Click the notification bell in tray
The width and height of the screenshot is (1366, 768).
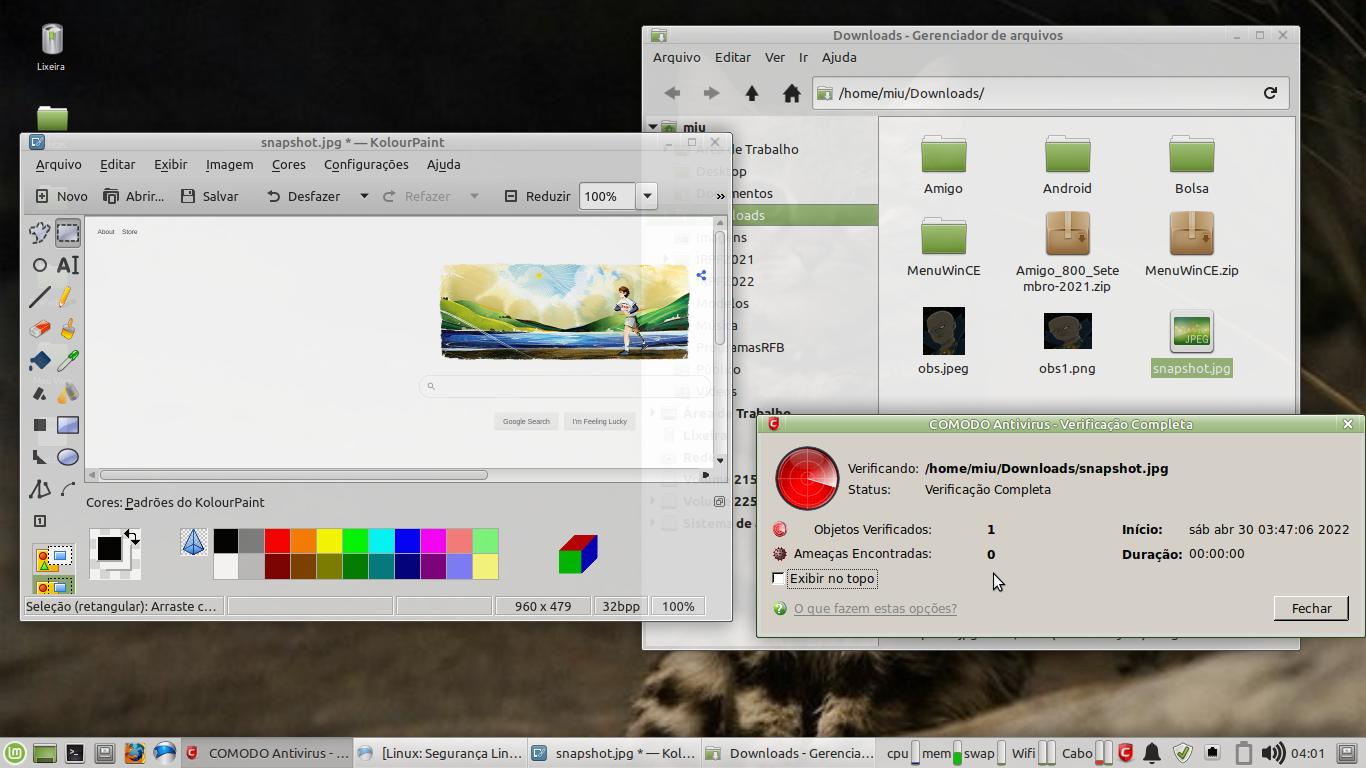click(x=1152, y=753)
